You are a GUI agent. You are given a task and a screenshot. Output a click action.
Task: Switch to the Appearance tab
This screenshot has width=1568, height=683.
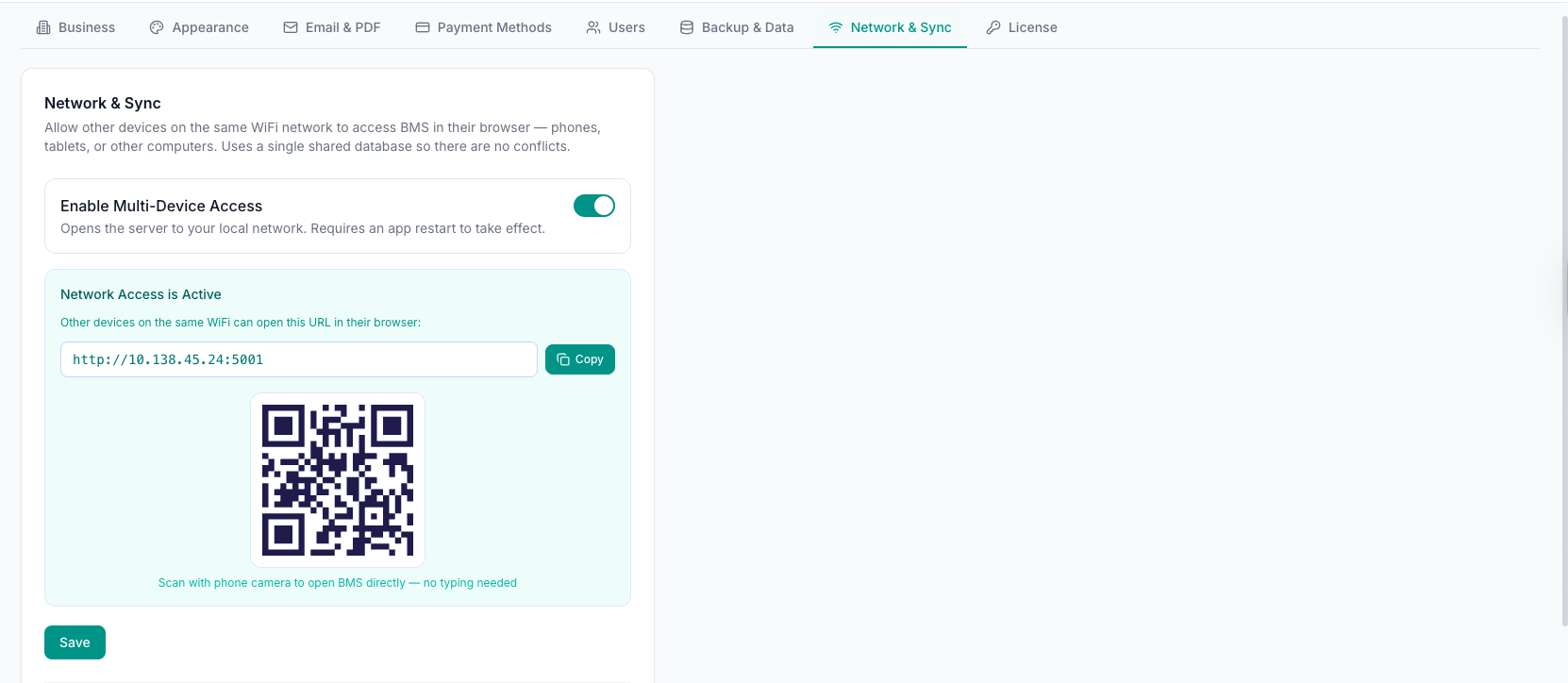(199, 27)
